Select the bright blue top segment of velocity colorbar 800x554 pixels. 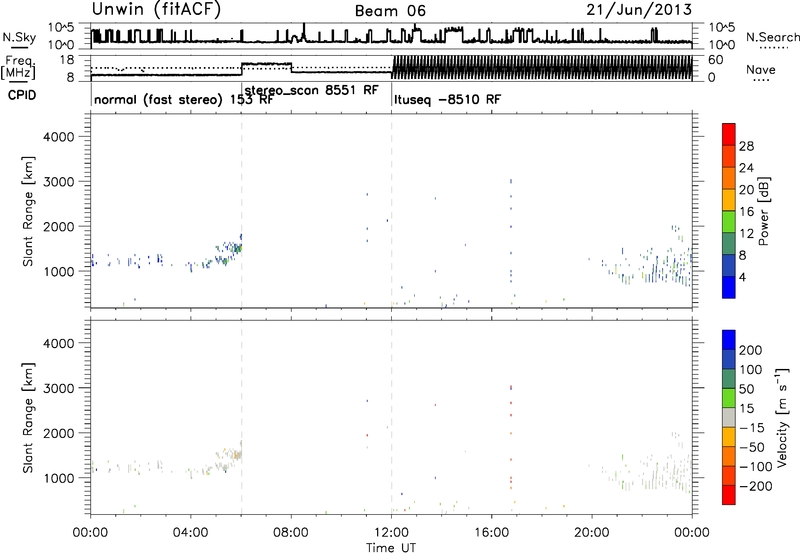tap(729, 340)
